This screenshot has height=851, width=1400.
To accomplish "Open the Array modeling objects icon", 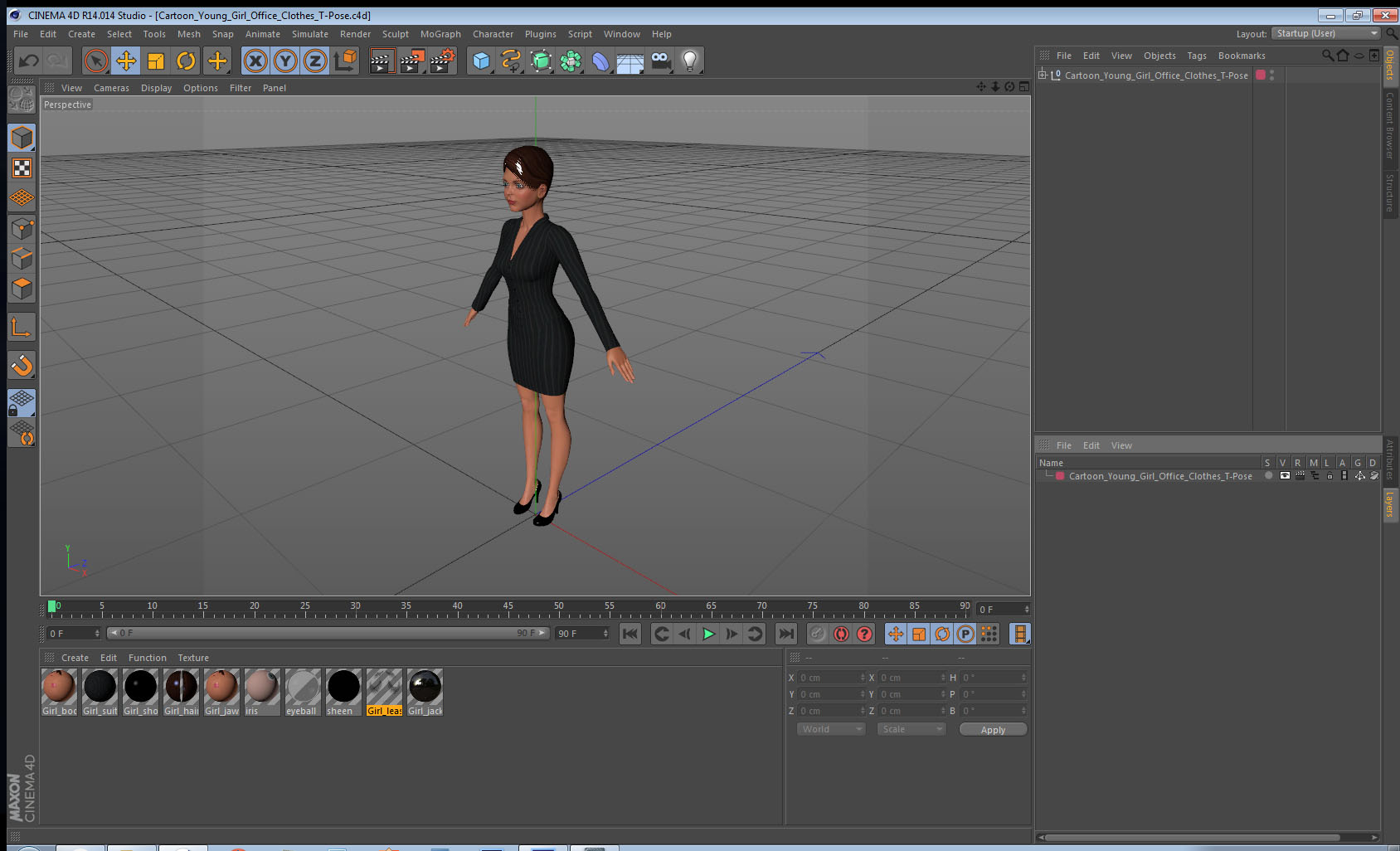I will tap(571, 61).
